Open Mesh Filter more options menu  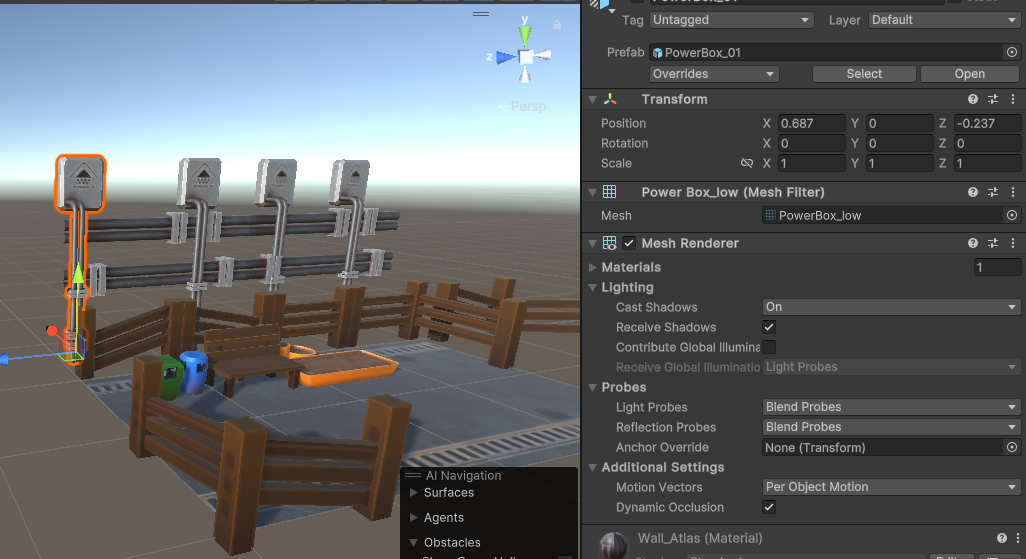tap(1013, 192)
